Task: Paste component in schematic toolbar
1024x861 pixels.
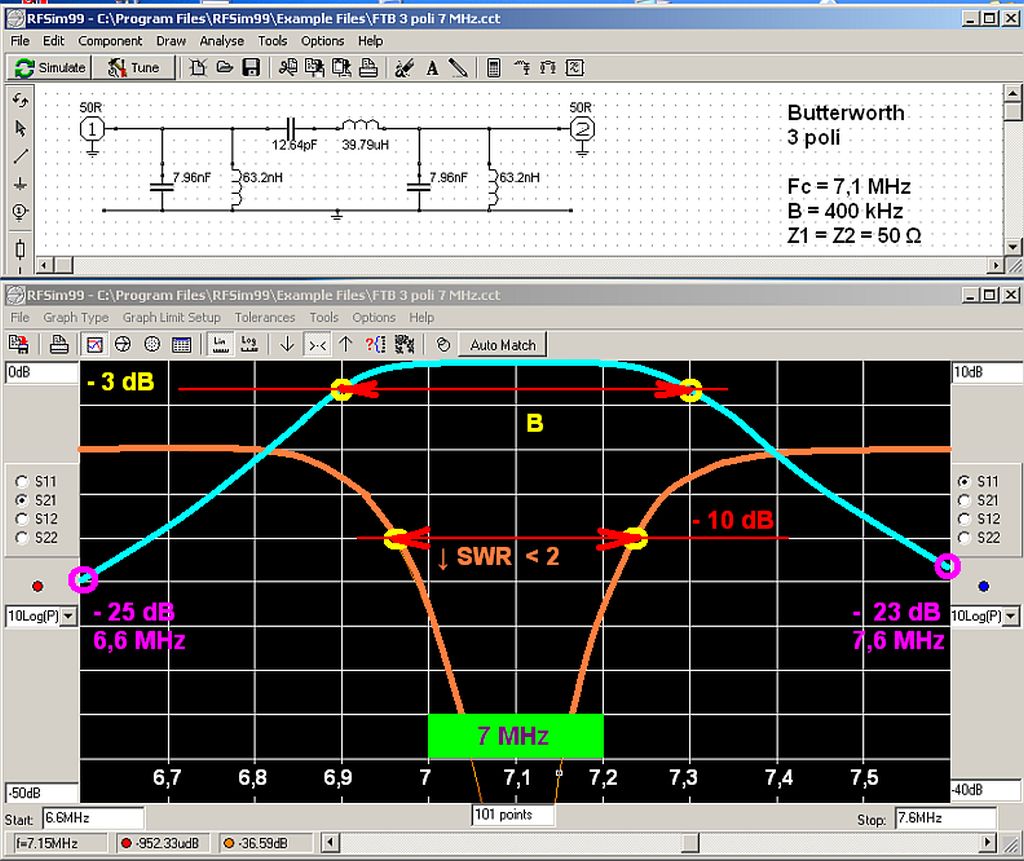Action: coord(341,67)
